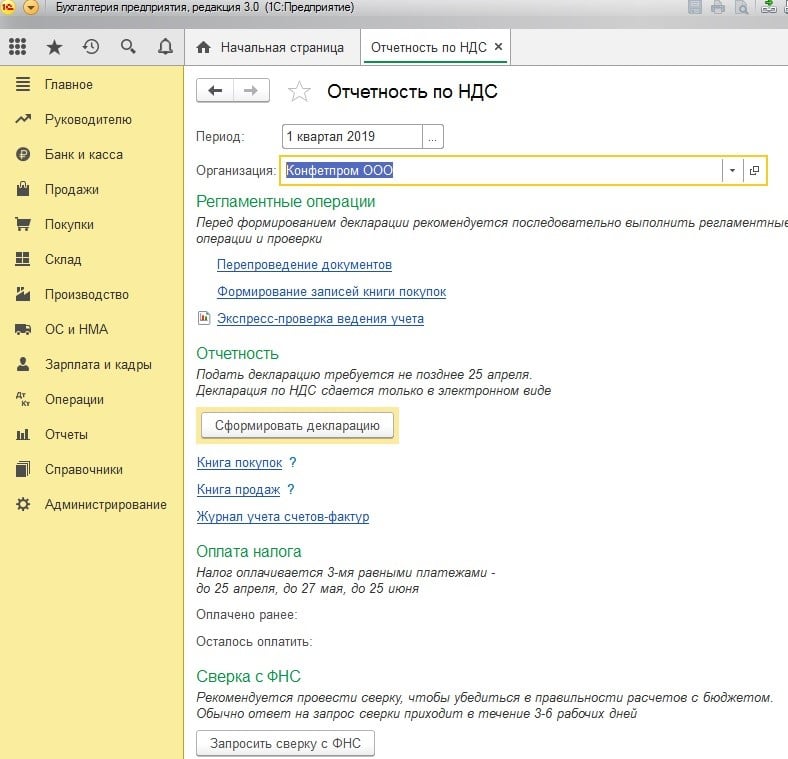Add this page to favorites star

[298, 92]
